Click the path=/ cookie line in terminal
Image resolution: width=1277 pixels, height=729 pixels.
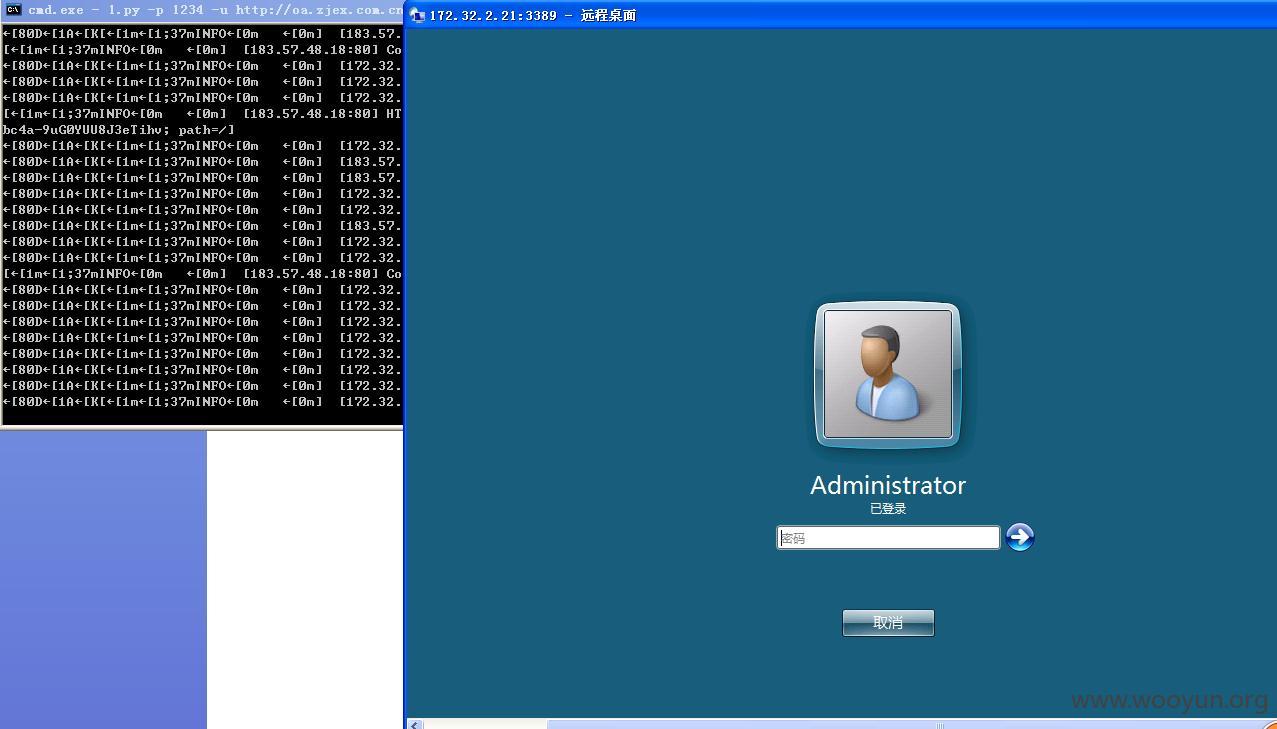click(118, 129)
